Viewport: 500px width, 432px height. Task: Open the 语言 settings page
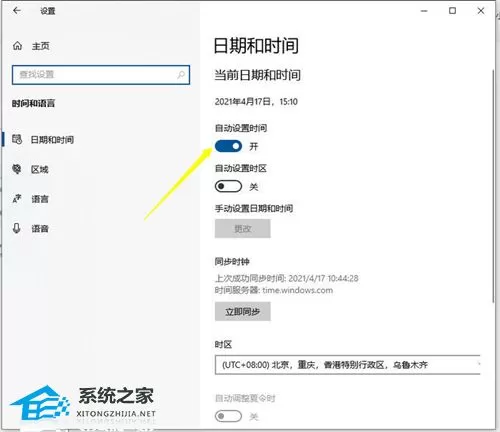coord(40,199)
